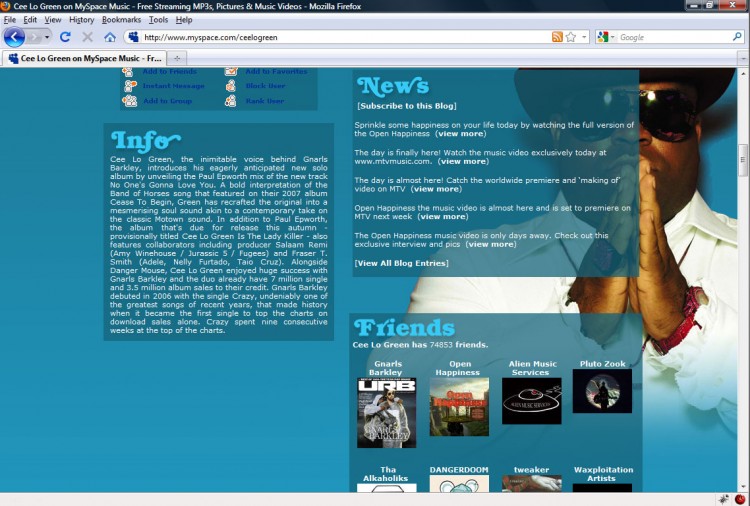
Task: Click the vertical scrollbar thumb
Action: [743, 160]
